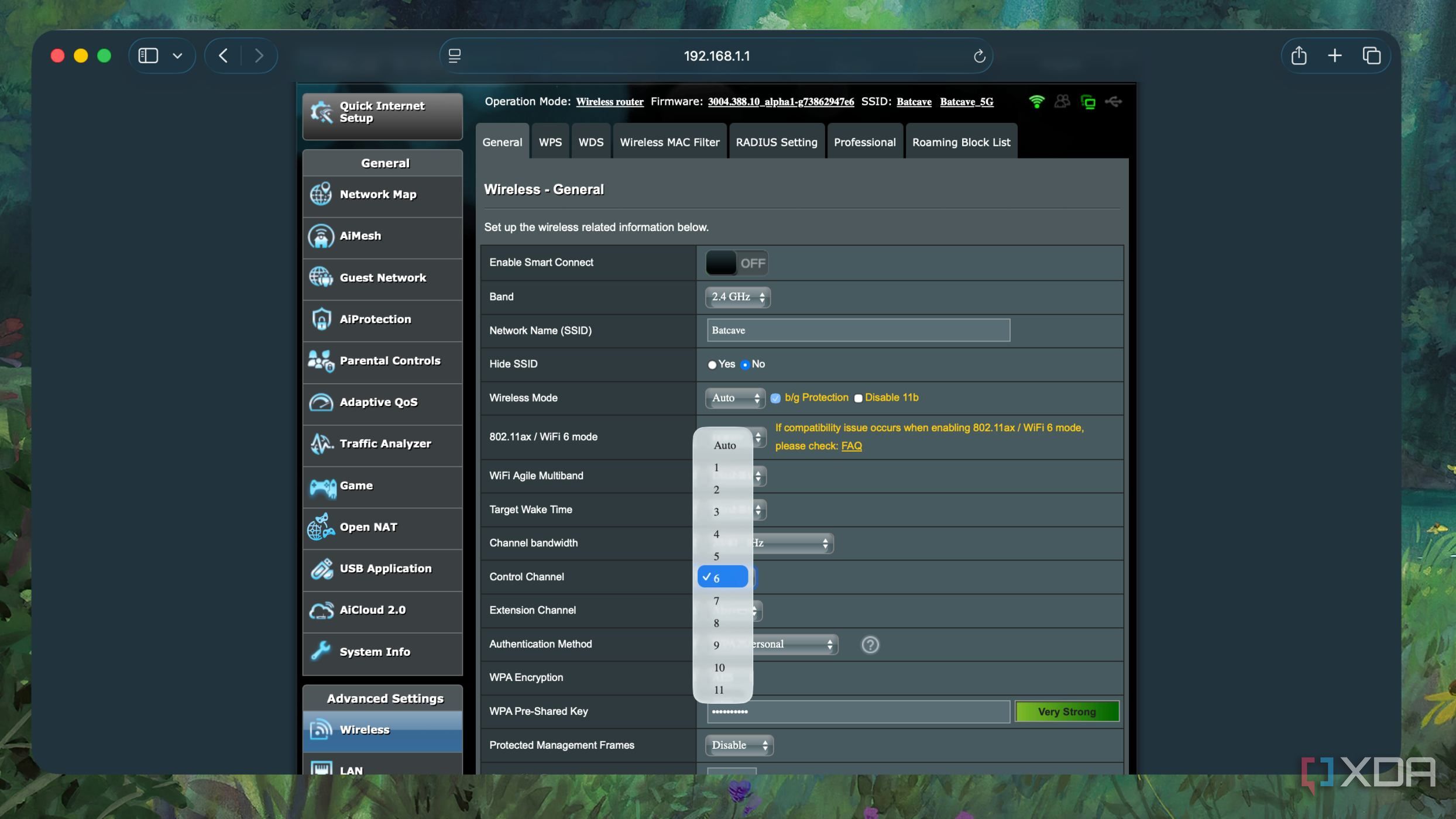Open the Game controller icon
This screenshot has width=1456, height=819.
click(321, 486)
